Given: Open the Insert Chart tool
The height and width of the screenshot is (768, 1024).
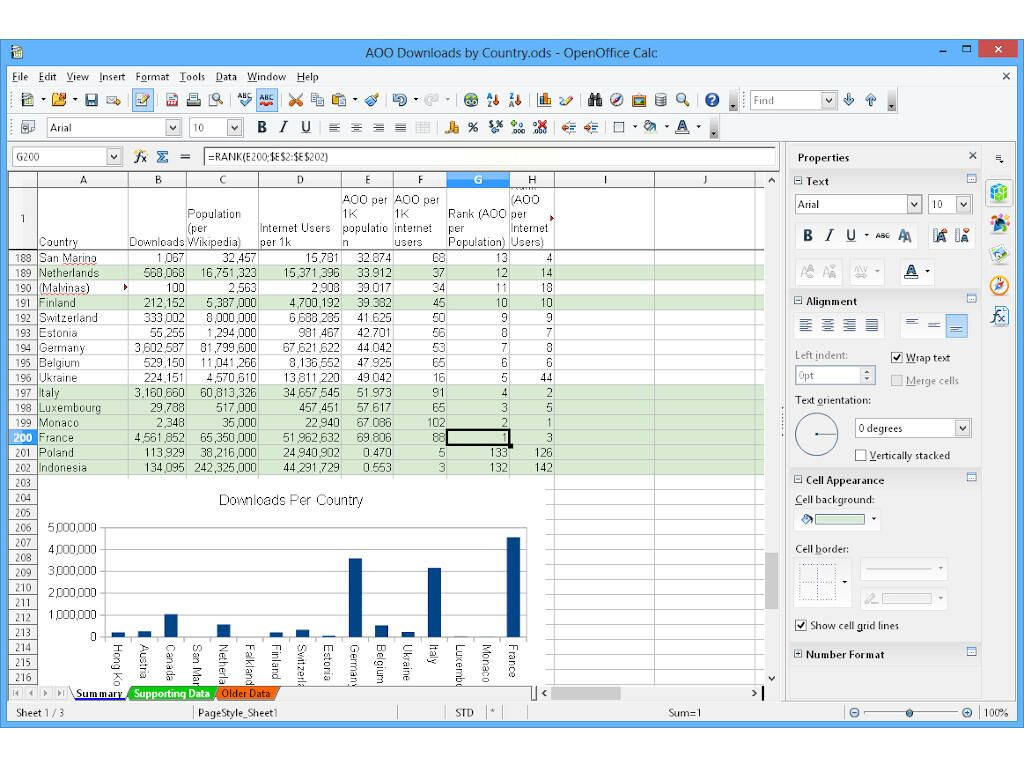Looking at the screenshot, I should pos(545,100).
